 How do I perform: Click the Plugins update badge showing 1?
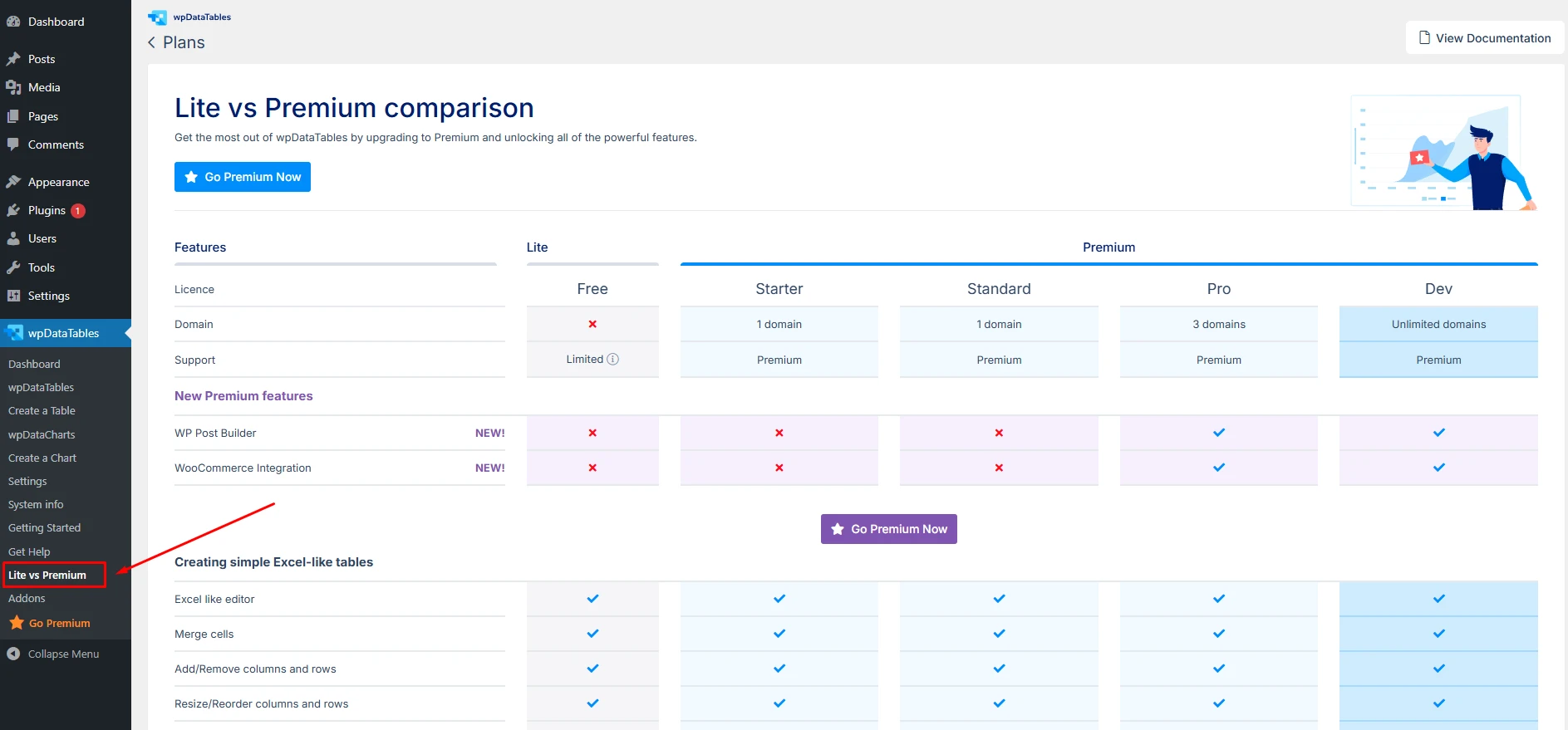[x=78, y=211]
